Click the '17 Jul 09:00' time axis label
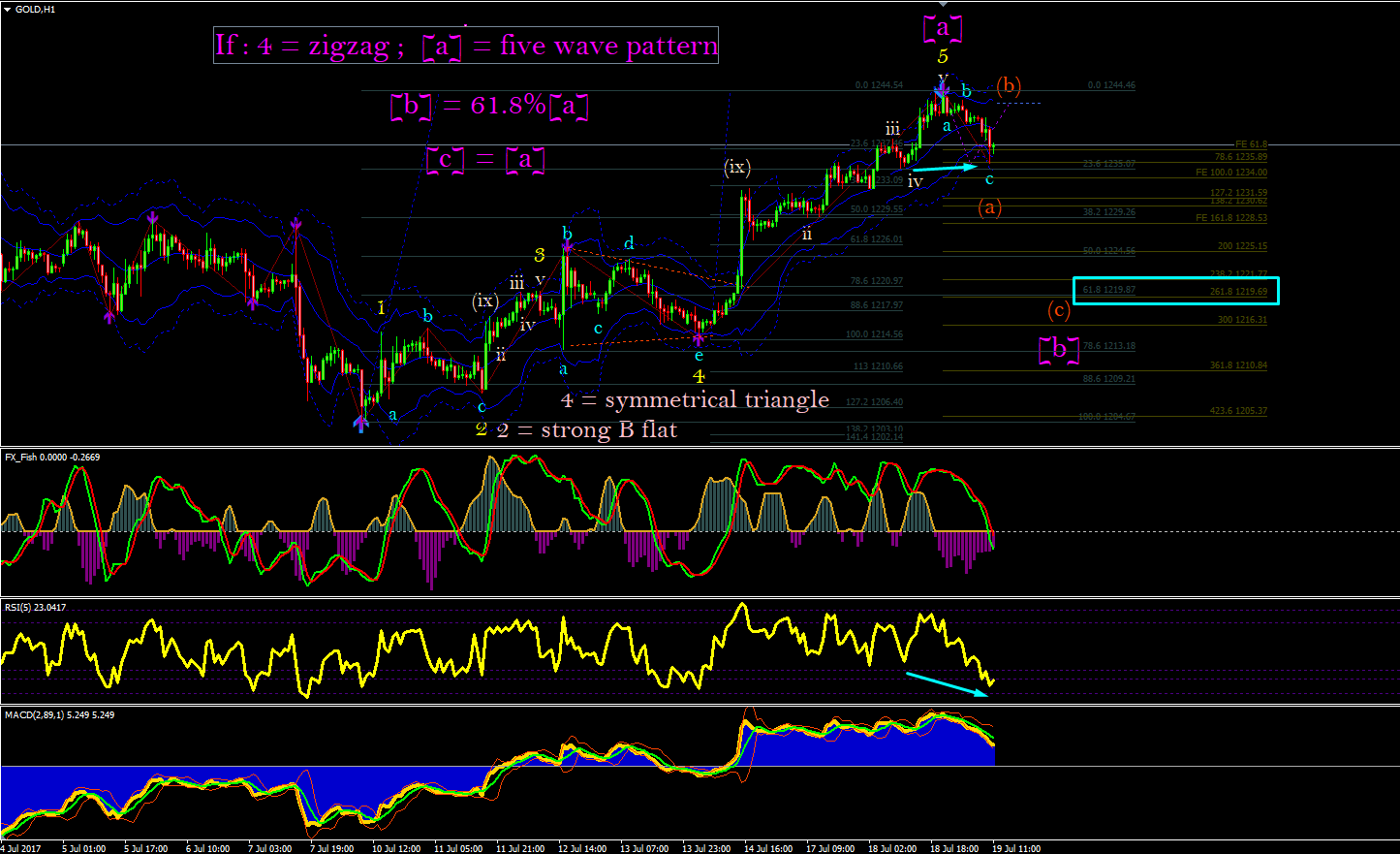This screenshot has width=1400, height=854. (x=830, y=848)
